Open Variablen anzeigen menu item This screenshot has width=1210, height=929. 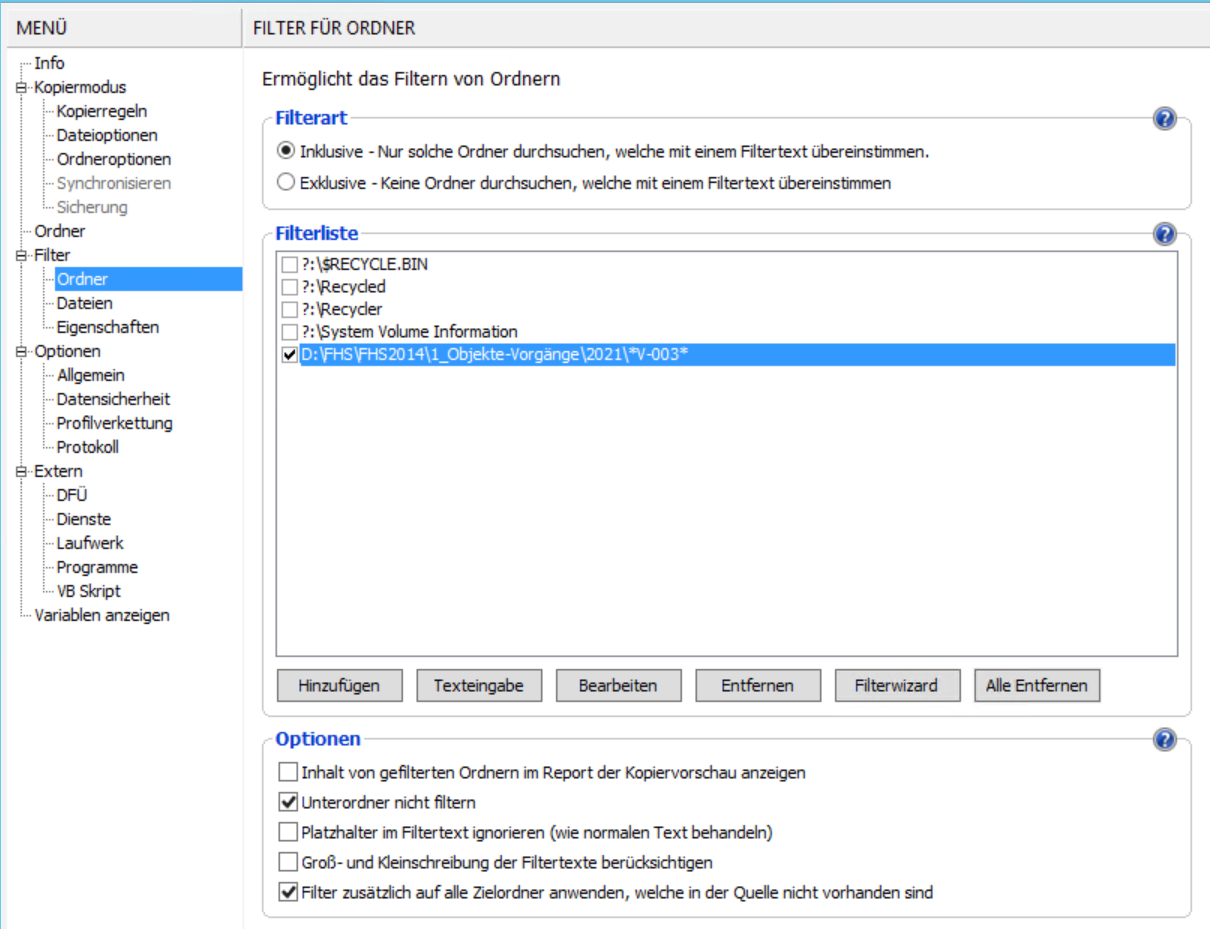click(x=101, y=615)
